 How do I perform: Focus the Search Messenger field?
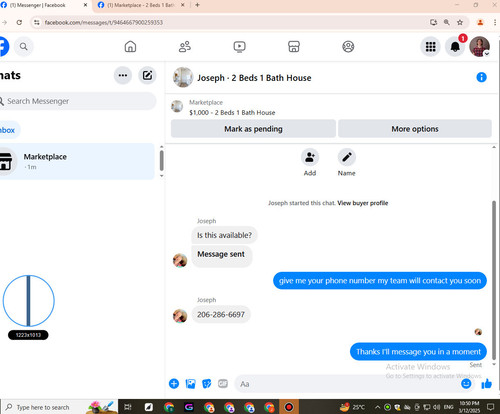click(78, 101)
